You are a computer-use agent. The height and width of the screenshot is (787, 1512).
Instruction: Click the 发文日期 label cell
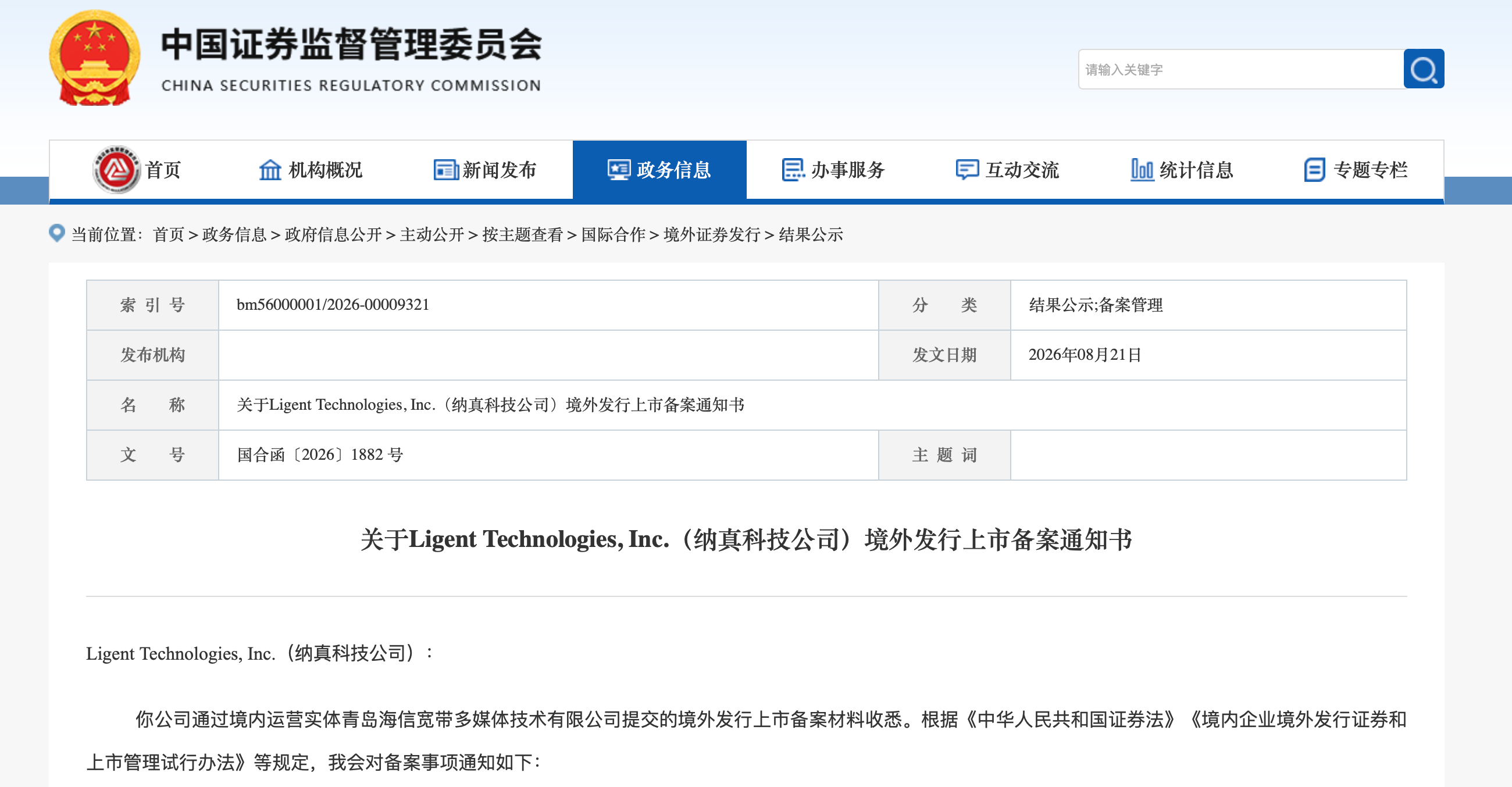tap(944, 355)
